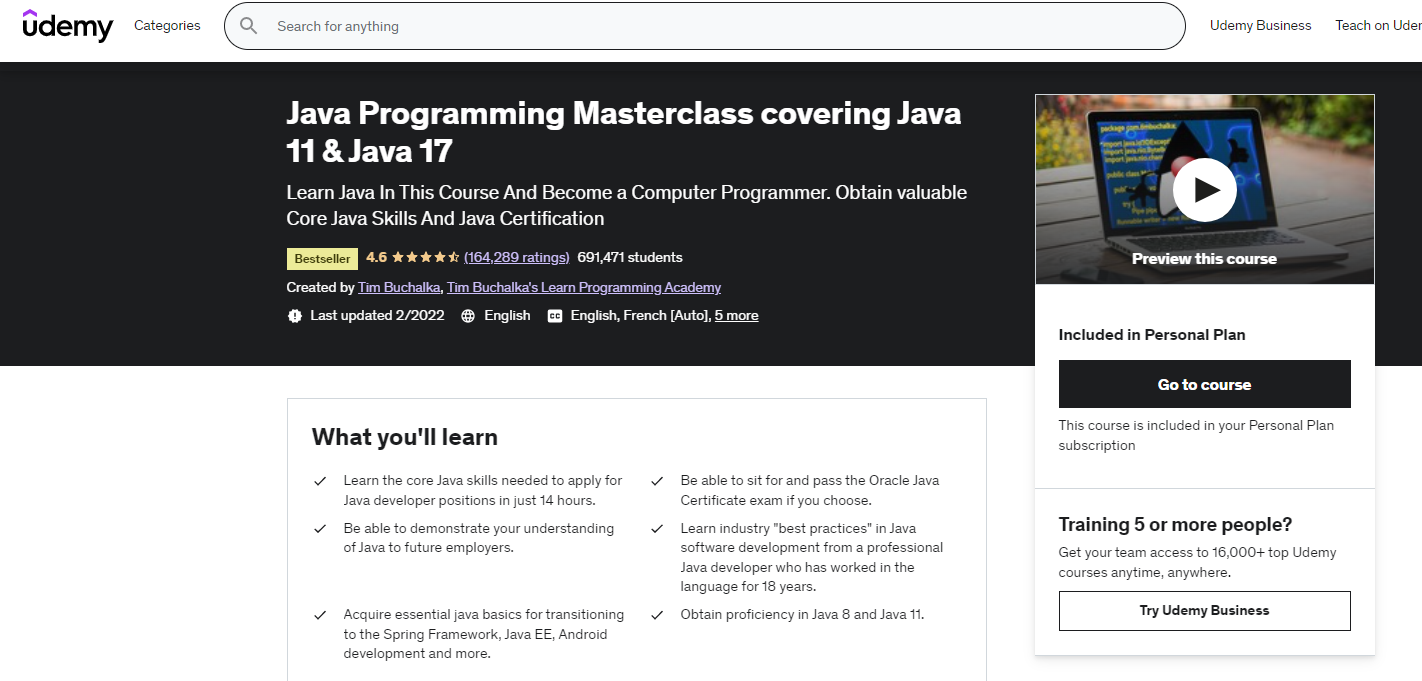Click the last updated alert icon
1422x681 pixels.
point(295,315)
